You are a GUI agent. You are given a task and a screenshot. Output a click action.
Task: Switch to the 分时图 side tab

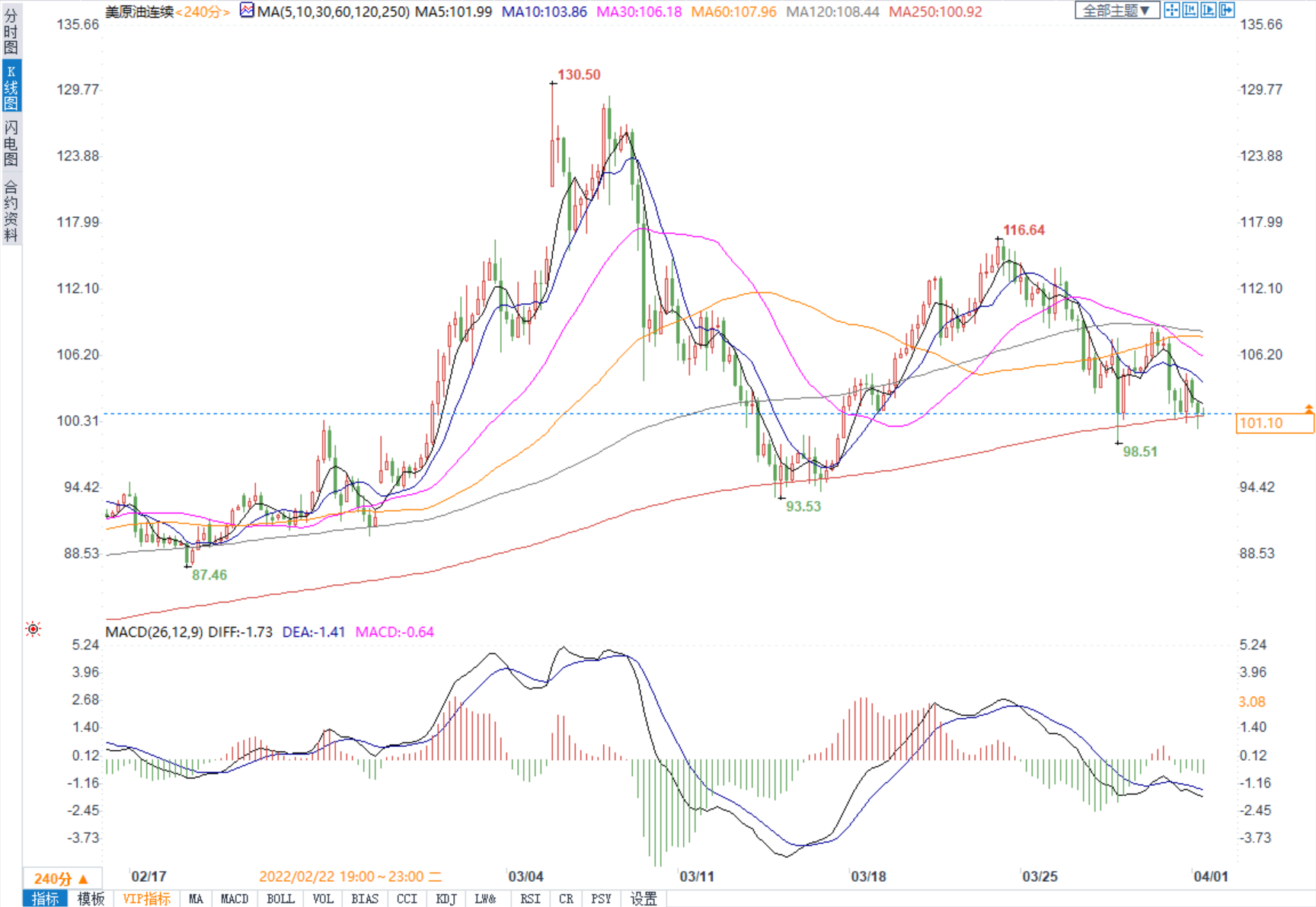tap(11, 31)
